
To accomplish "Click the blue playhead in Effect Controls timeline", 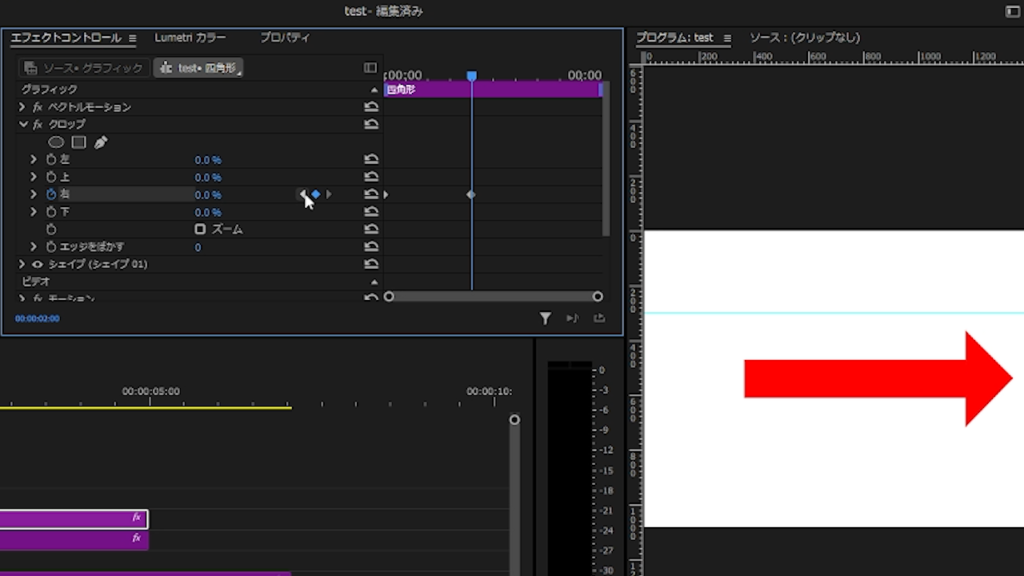I will click(x=472, y=76).
